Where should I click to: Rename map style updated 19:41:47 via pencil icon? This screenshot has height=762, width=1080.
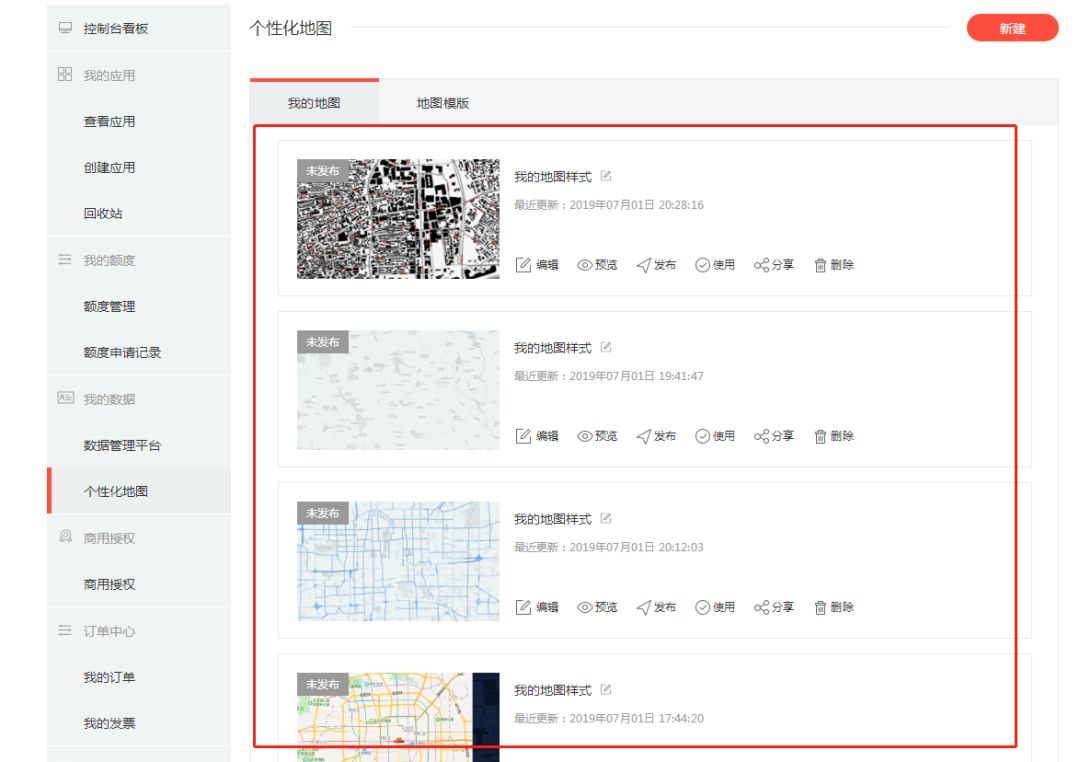[x=606, y=347]
